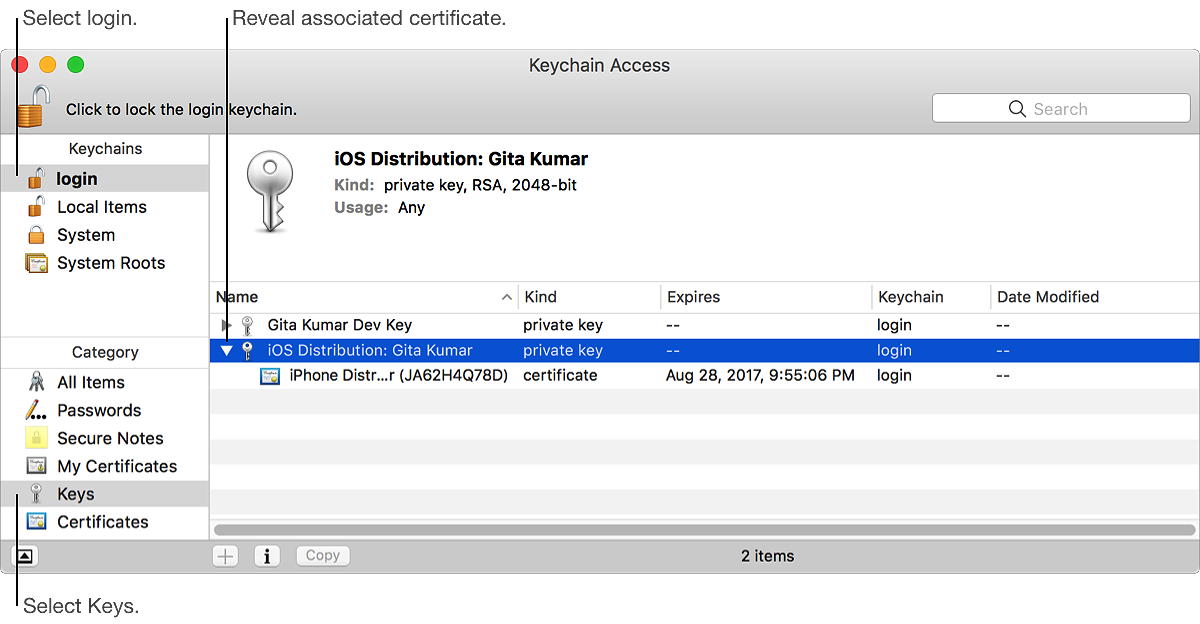This screenshot has width=1200, height=624.
Task: Open item info with the i button
Action: (266, 556)
